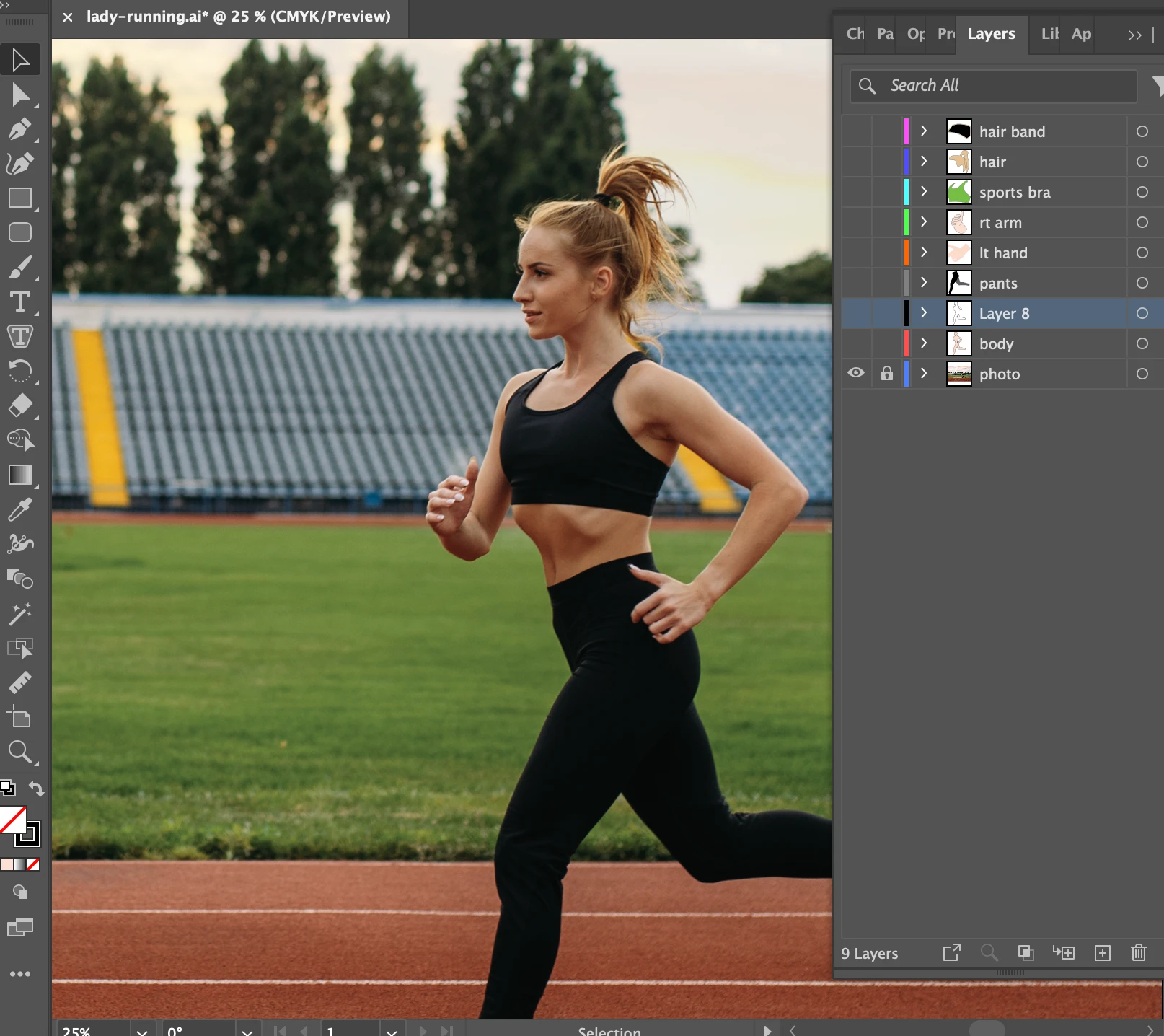
Task: Click target circle for rt arm layer
Action: (1142, 222)
